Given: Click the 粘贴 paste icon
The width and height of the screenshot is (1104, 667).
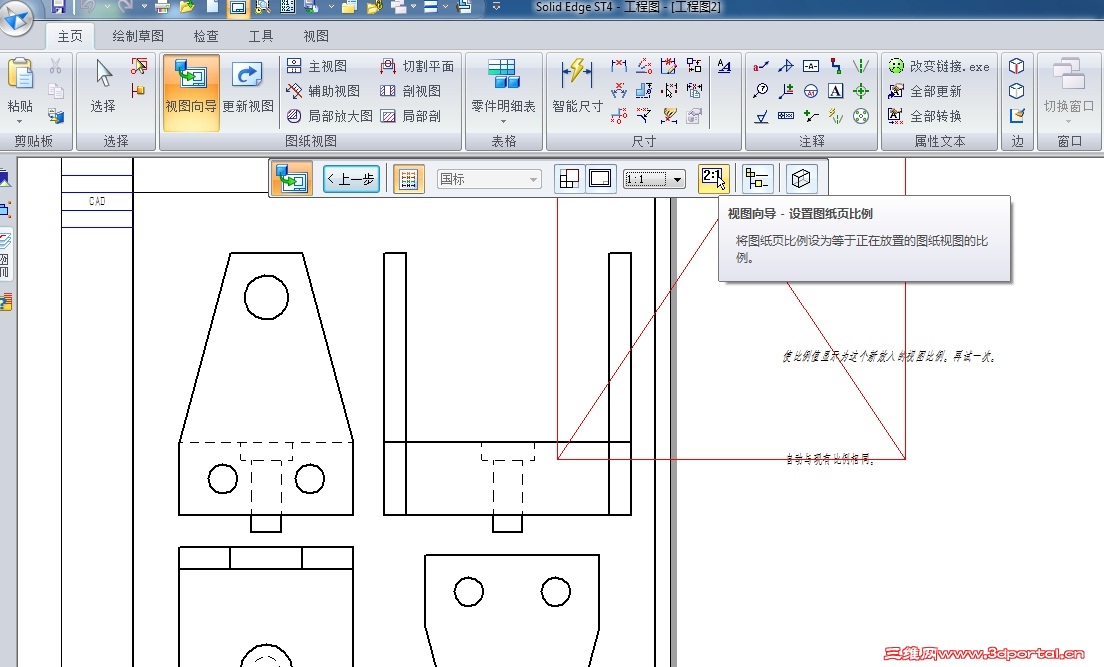Looking at the screenshot, I should [20, 75].
